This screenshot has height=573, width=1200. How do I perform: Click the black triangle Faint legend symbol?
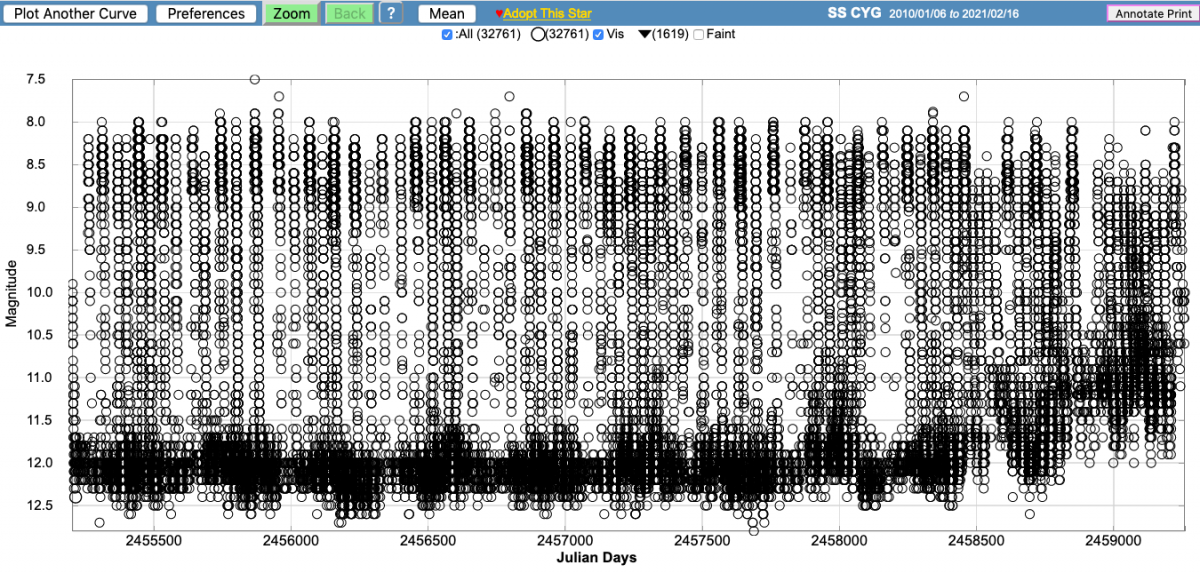[645, 35]
